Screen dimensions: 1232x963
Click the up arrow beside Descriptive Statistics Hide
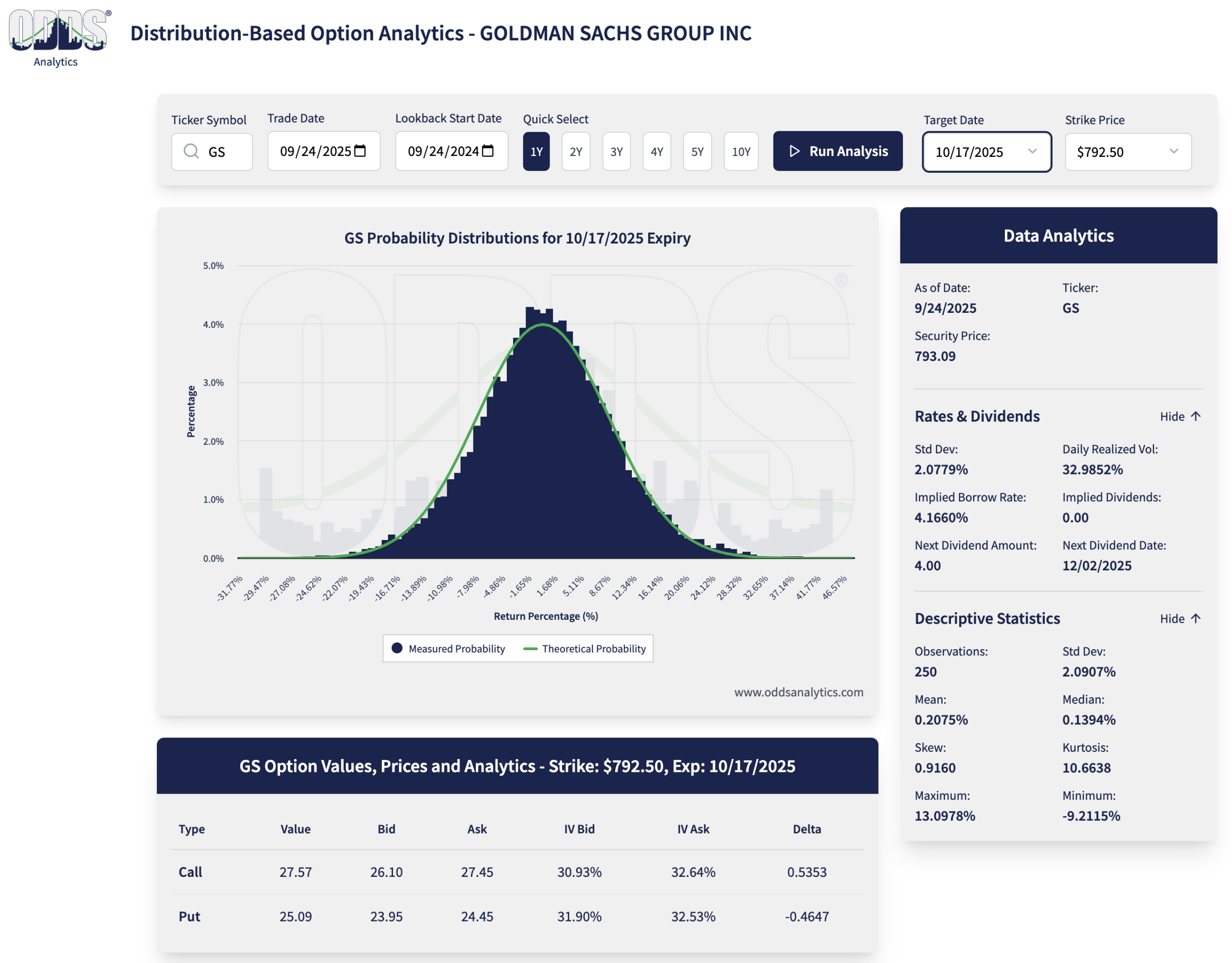tap(1195, 618)
